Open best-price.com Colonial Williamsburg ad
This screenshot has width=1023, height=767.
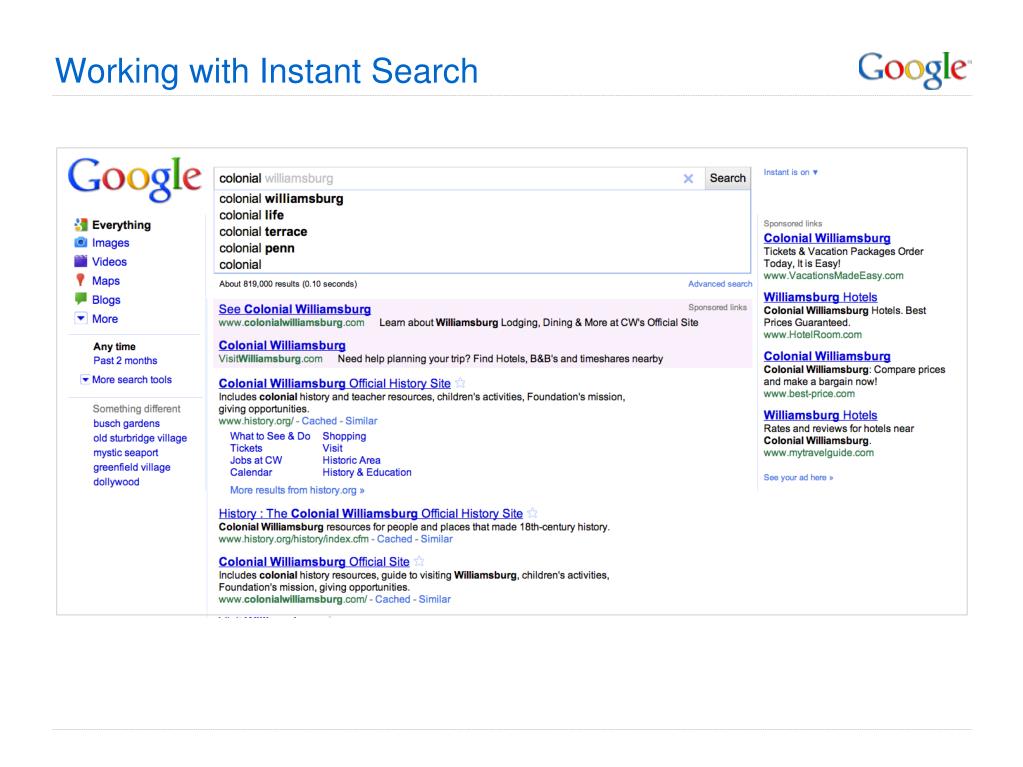point(827,356)
